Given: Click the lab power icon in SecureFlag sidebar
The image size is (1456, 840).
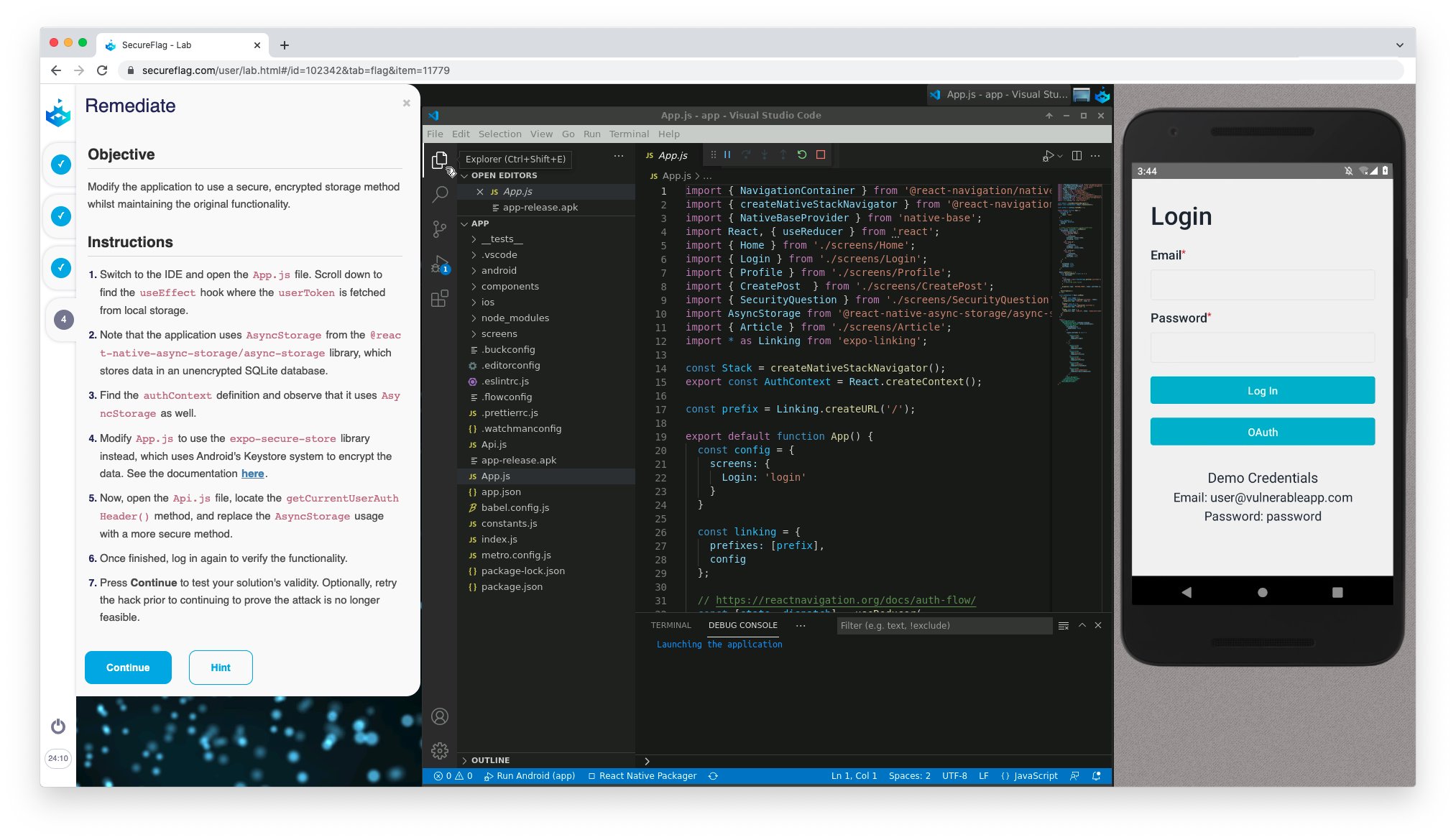Looking at the screenshot, I should (58, 726).
